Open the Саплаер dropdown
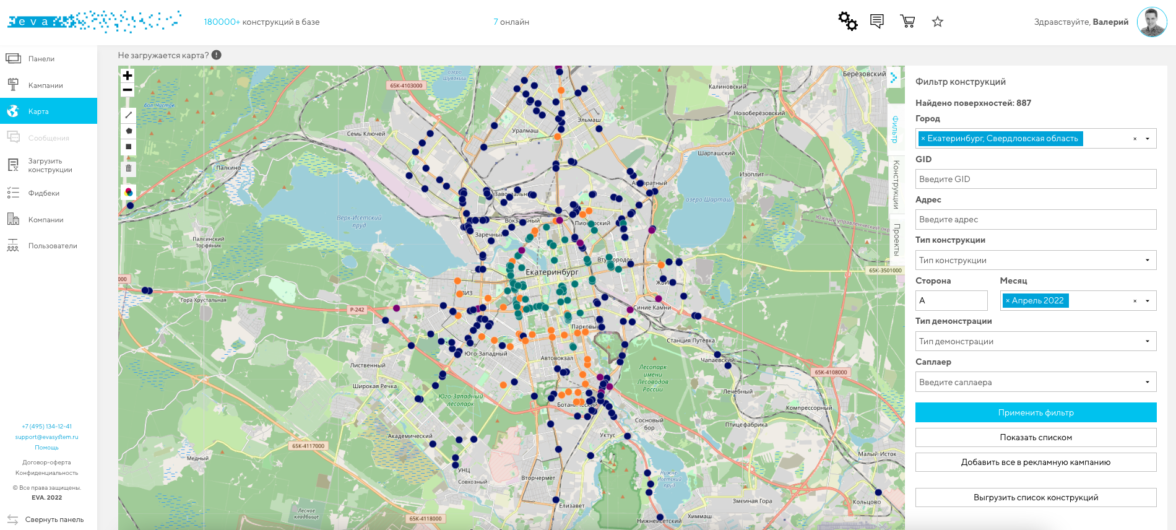 [1035, 382]
